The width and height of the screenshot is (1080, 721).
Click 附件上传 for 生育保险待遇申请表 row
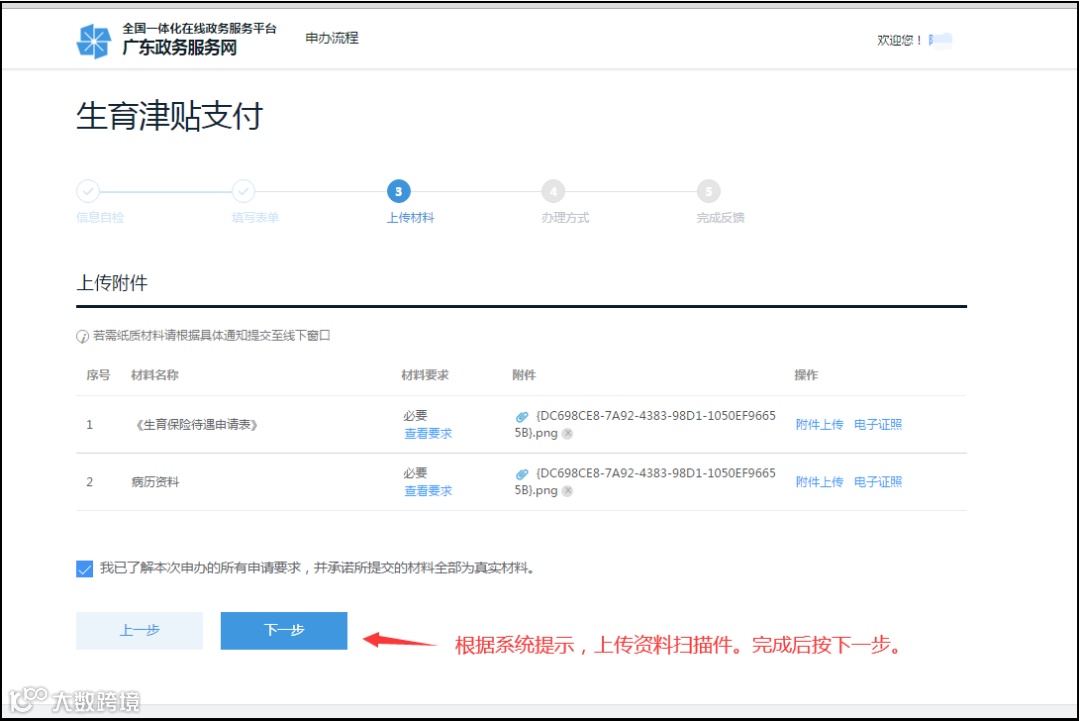[819, 425]
